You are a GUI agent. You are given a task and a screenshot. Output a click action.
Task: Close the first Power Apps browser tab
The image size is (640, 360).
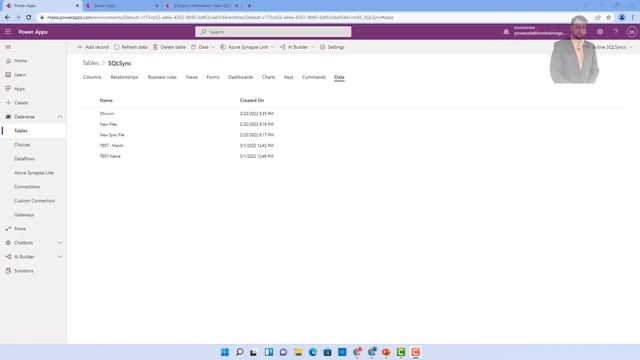(x=77, y=6)
